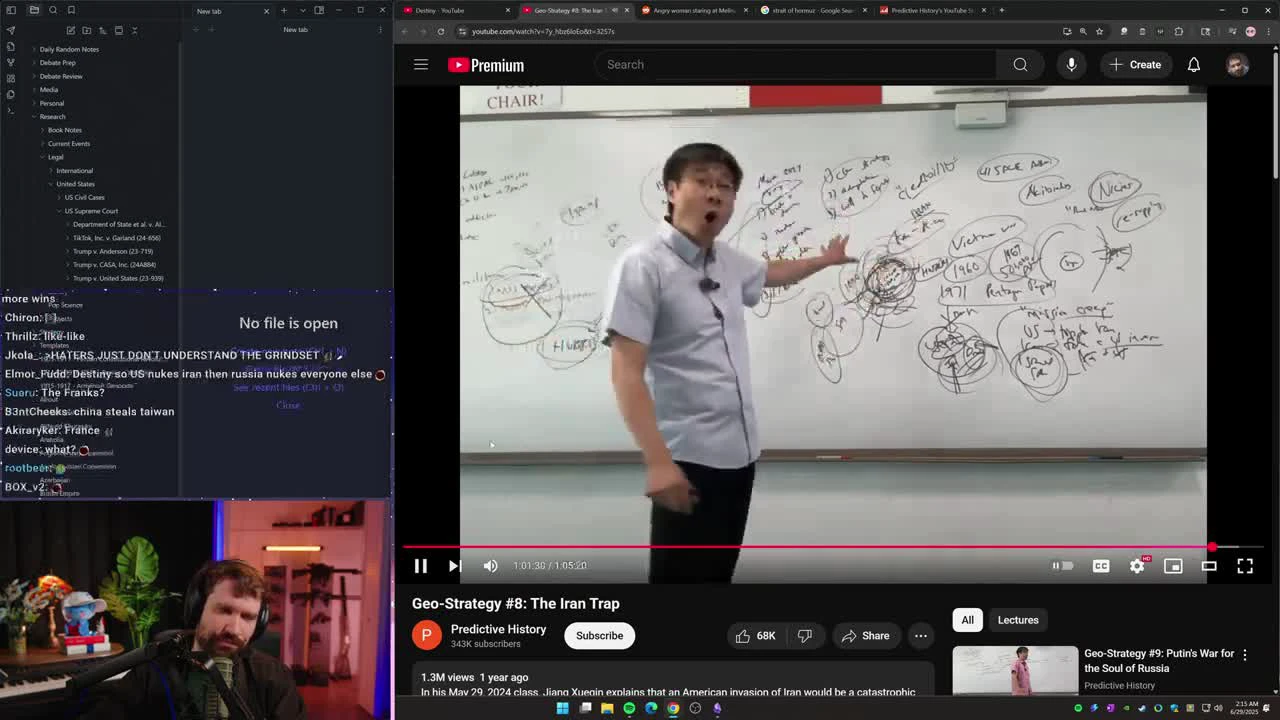The image size is (1280, 720).
Task: Bookmark this page with star icon
Action: pyautogui.click(x=1101, y=31)
